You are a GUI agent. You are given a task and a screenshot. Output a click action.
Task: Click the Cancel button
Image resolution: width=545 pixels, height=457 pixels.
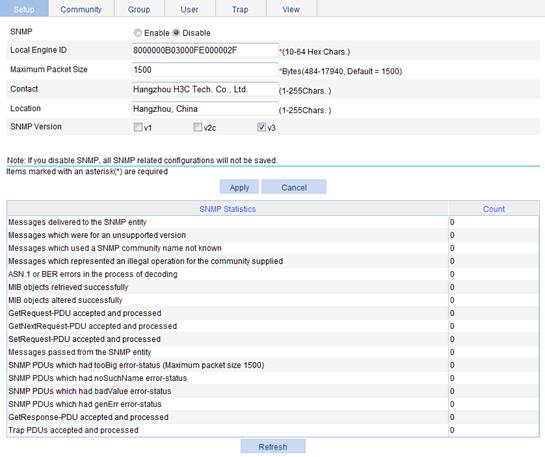294,187
